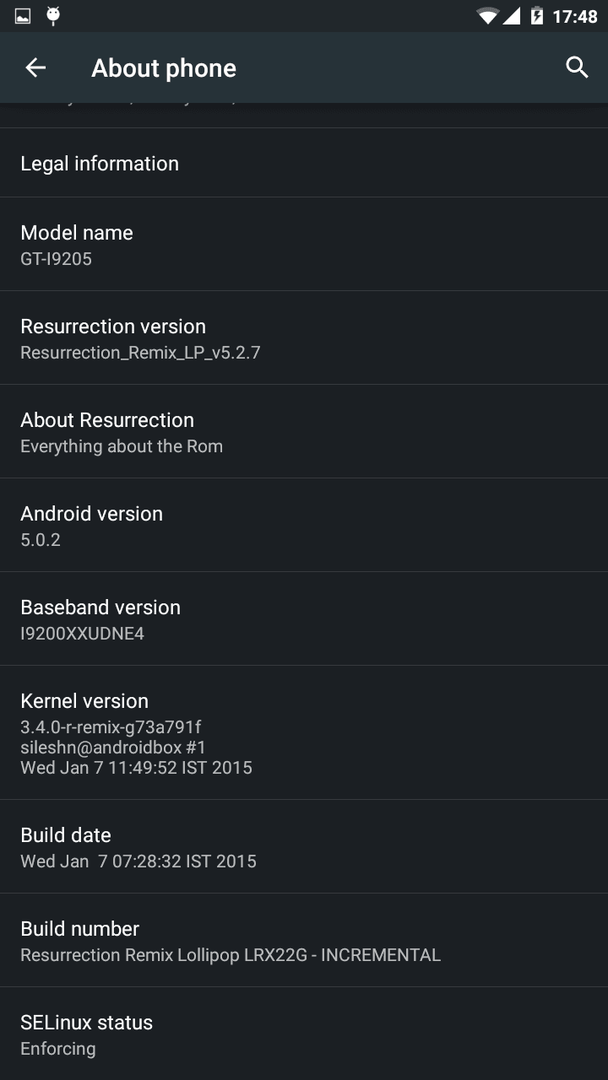This screenshot has height=1080, width=608.
Task: Tap the back arrow icon
Action: click(x=35, y=68)
